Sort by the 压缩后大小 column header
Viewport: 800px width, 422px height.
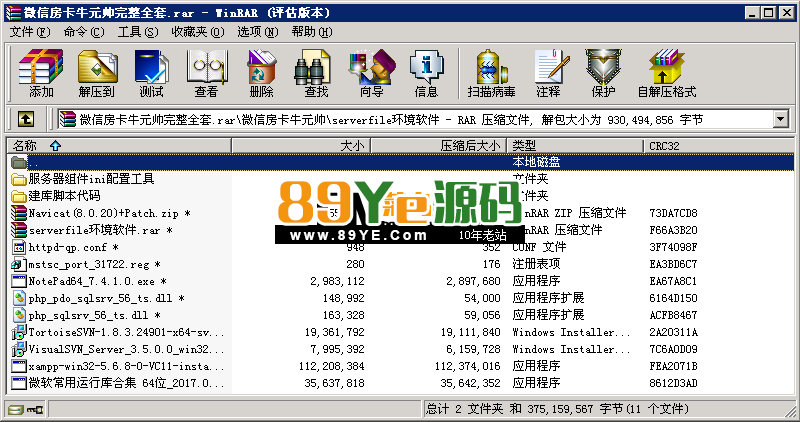click(x=439, y=146)
